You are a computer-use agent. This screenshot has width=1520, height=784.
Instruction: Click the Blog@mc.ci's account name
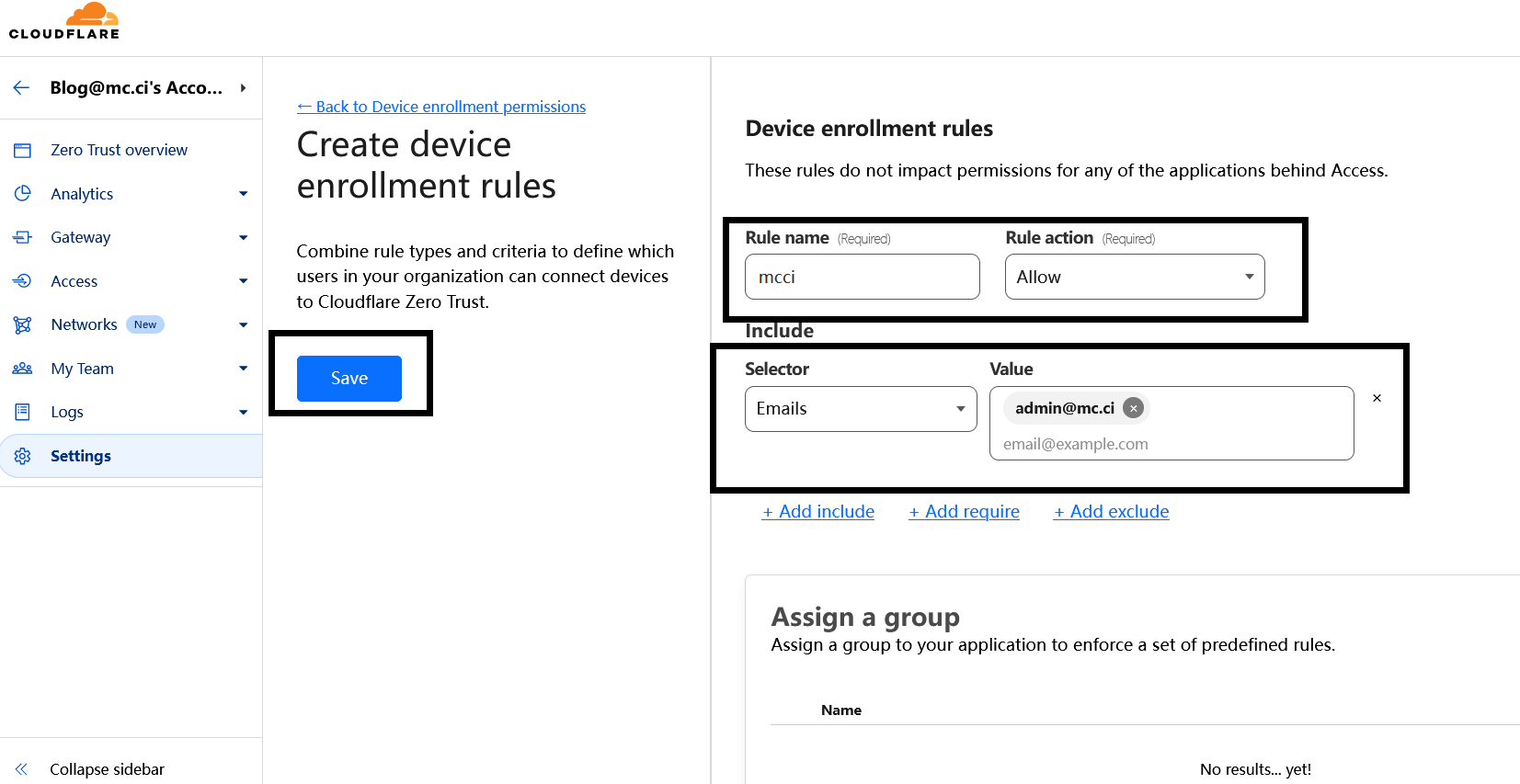[136, 87]
